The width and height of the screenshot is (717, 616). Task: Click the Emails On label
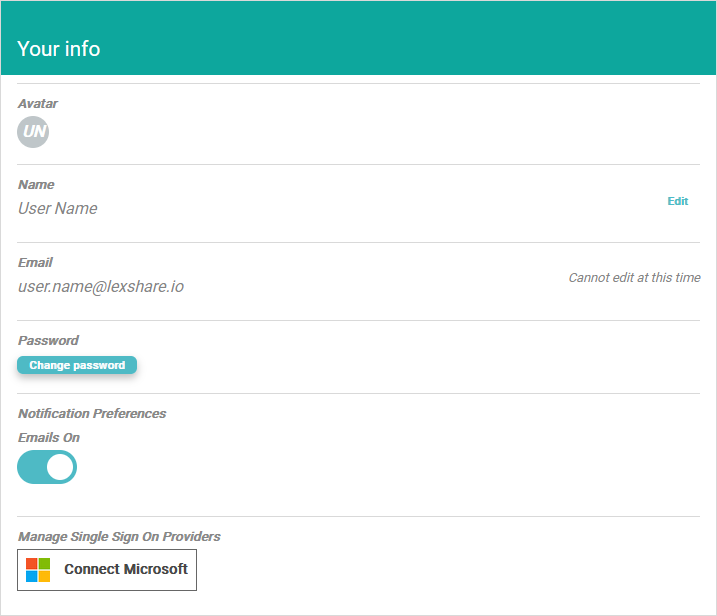coord(49,438)
